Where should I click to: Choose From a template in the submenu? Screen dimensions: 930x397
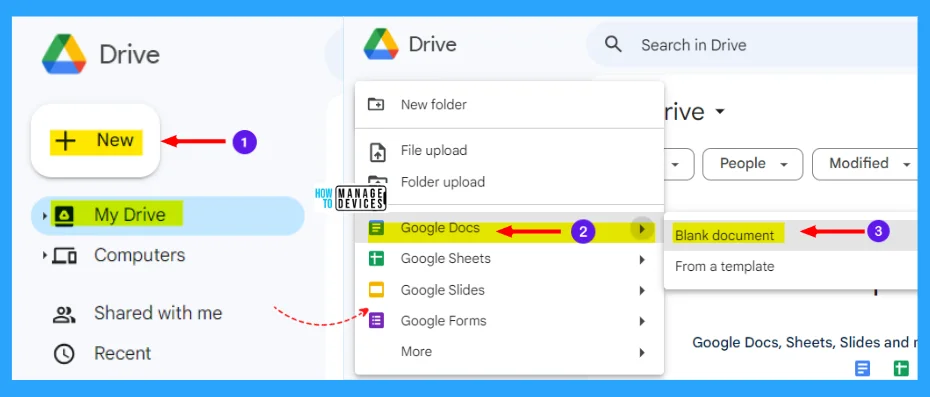tap(791, 266)
